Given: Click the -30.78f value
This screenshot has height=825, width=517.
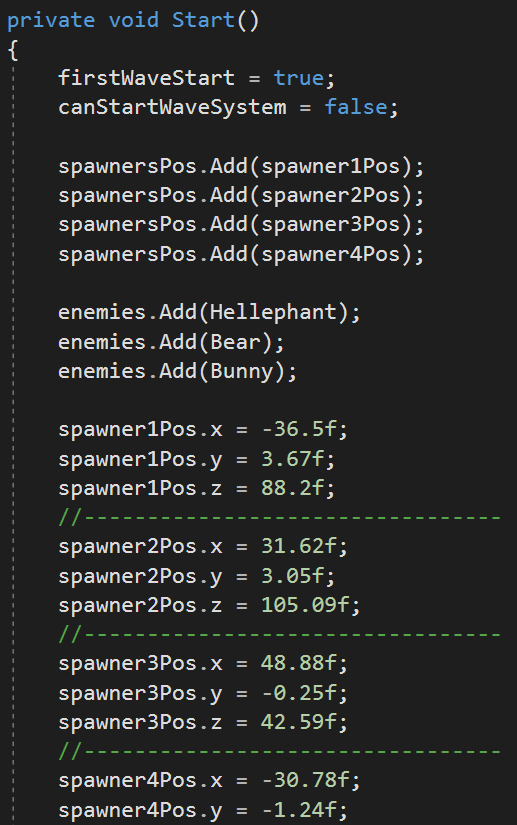Looking at the screenshot, I should pos(306,780).
